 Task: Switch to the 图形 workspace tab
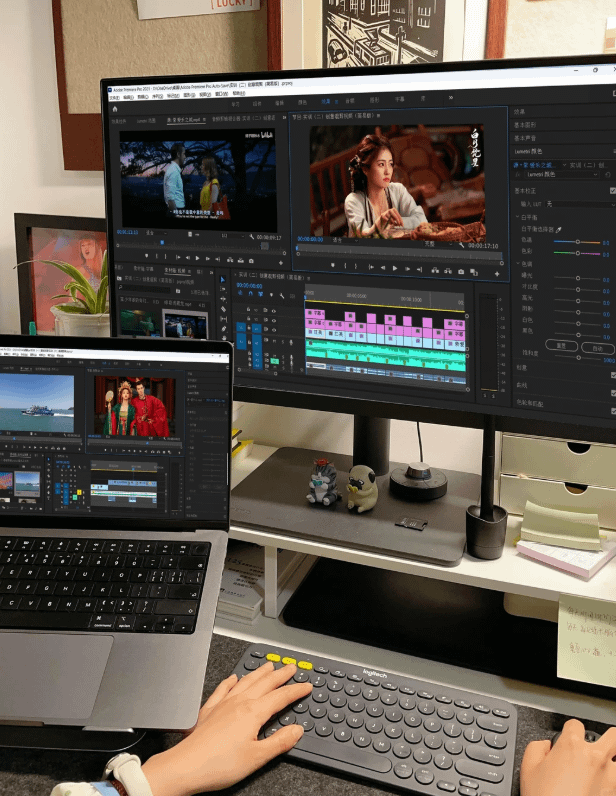pos(375,100)
